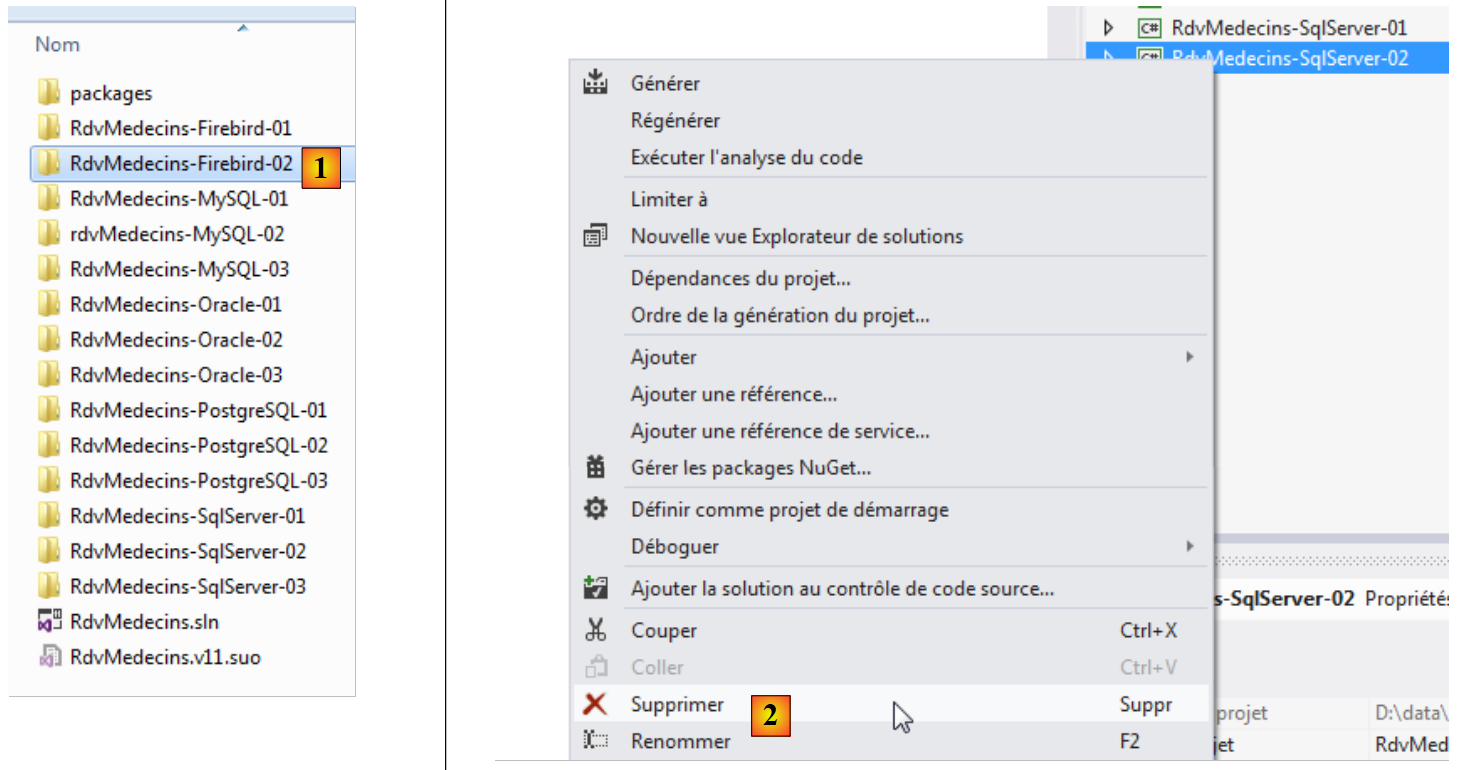1465x770 pixels.
Task: Click the NuGet packages icon
Action: coord(595,467)
